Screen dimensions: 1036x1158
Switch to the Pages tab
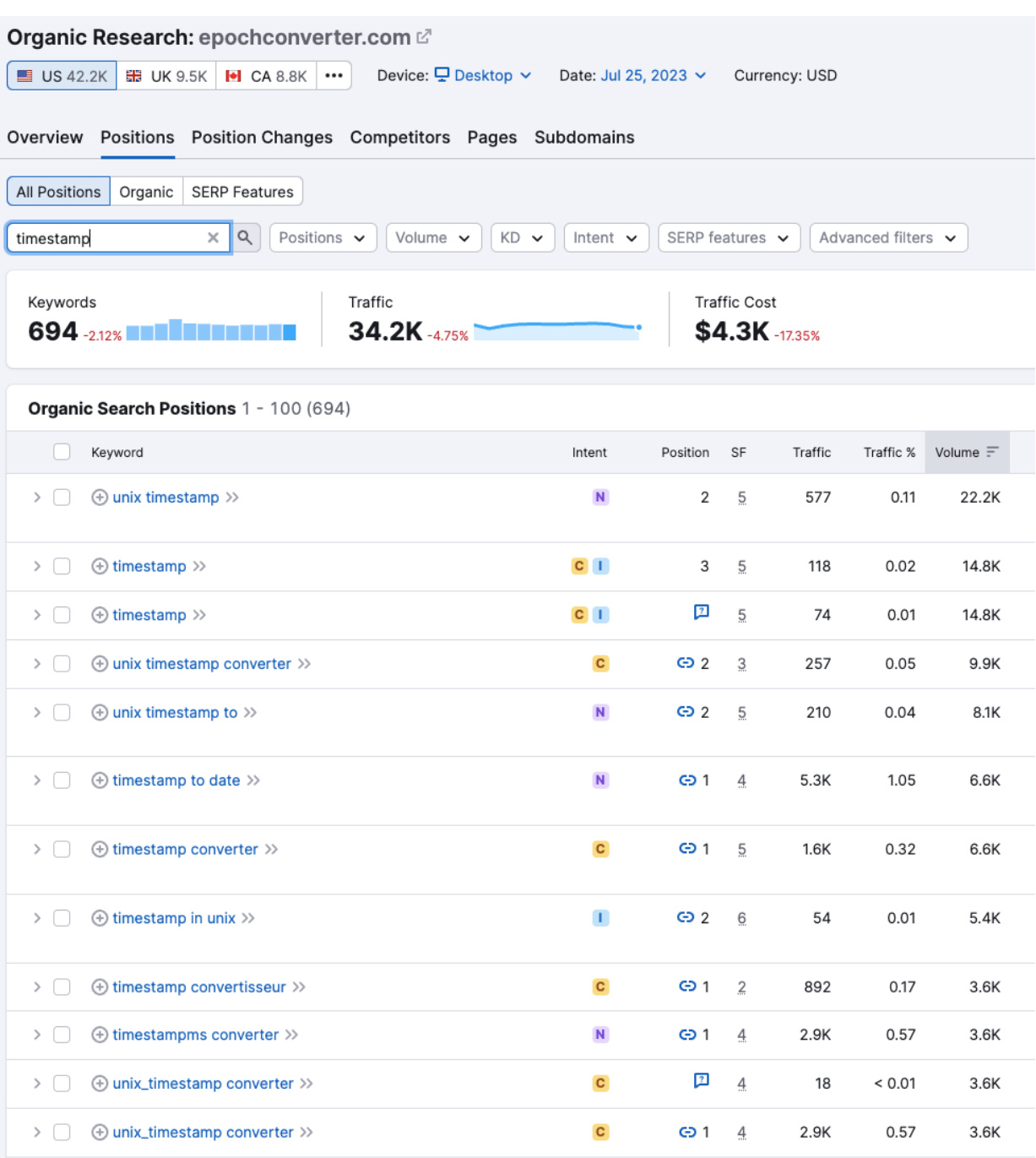point(492,137)
